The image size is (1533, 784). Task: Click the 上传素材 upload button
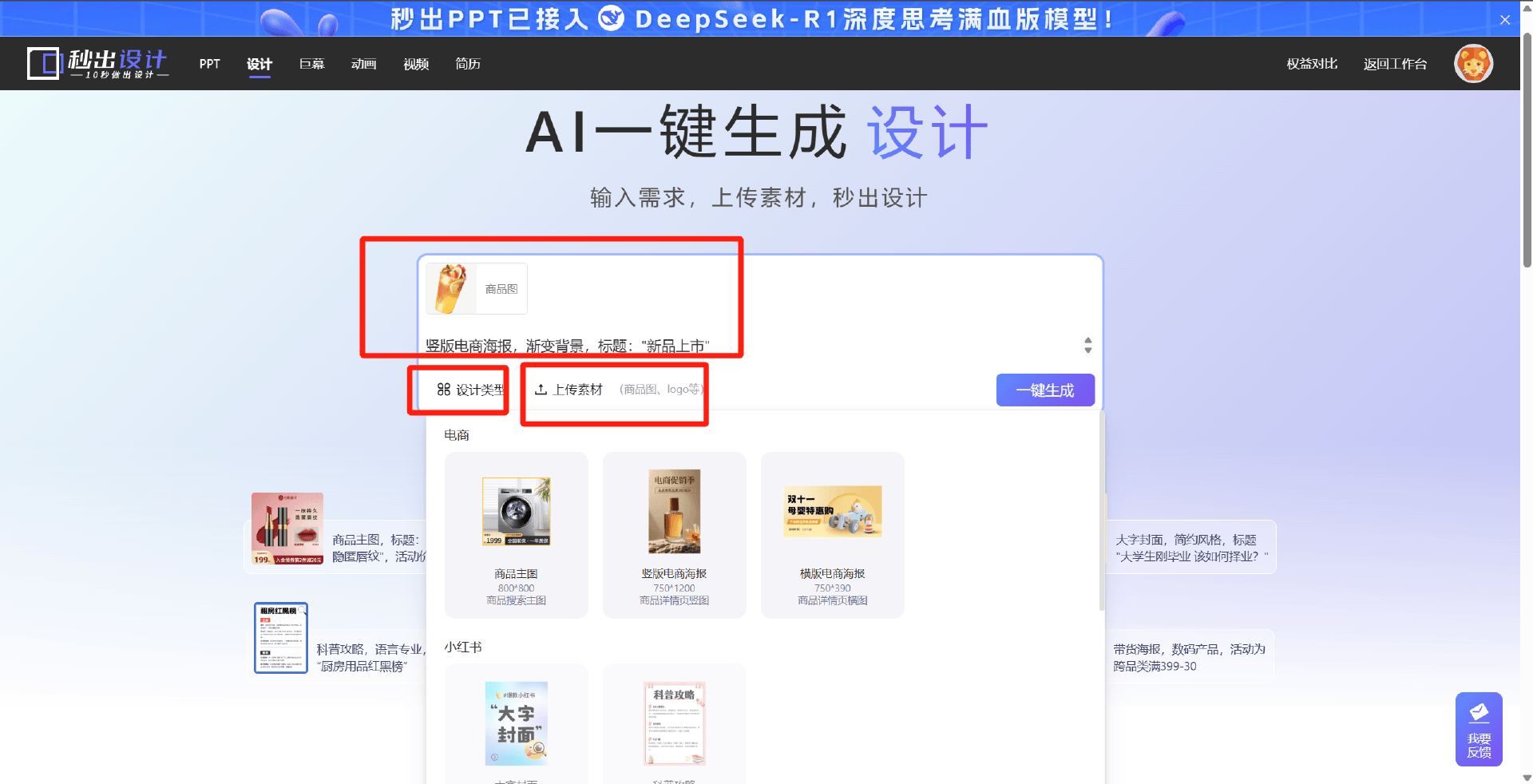click(x=569, y=390)
